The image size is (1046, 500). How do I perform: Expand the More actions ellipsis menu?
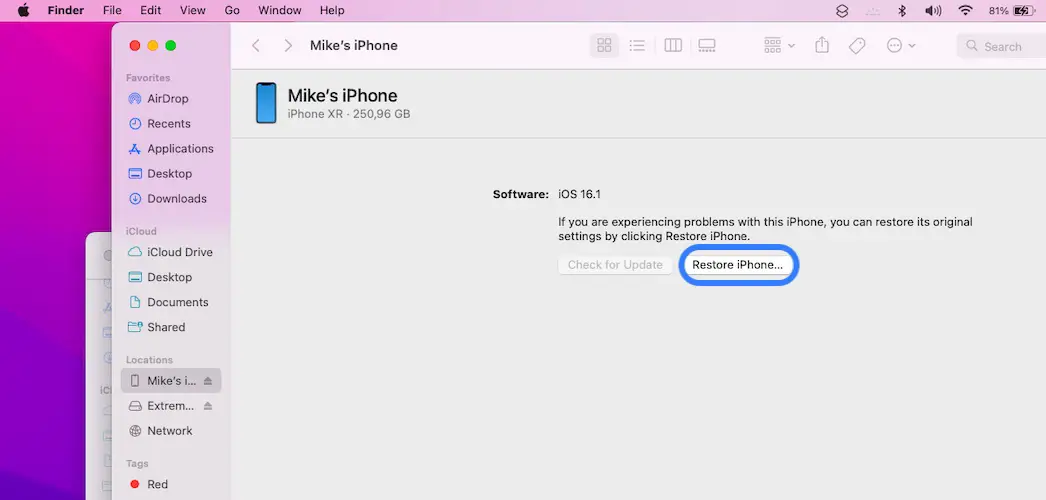click(x=901, y=46)
